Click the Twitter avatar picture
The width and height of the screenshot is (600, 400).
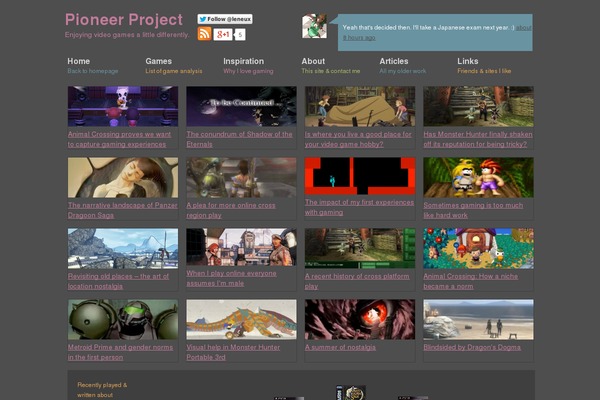tap(315, 26)
